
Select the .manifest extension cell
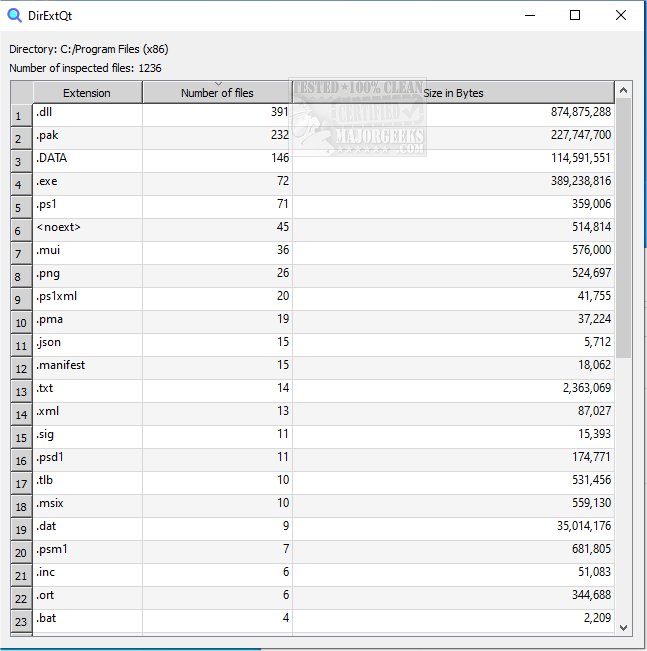click(x=88, y=368)
